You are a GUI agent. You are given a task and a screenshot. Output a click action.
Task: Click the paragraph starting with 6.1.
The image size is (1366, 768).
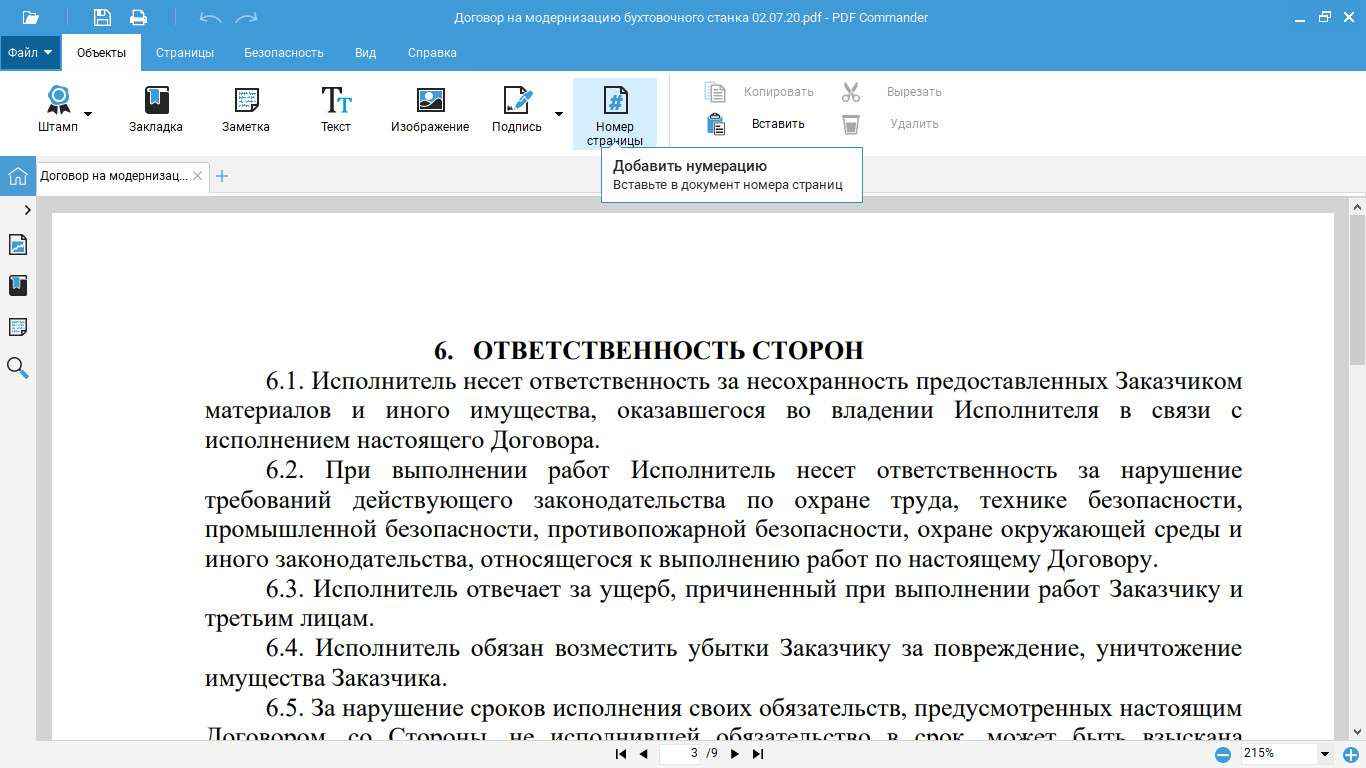pos(724,411)
